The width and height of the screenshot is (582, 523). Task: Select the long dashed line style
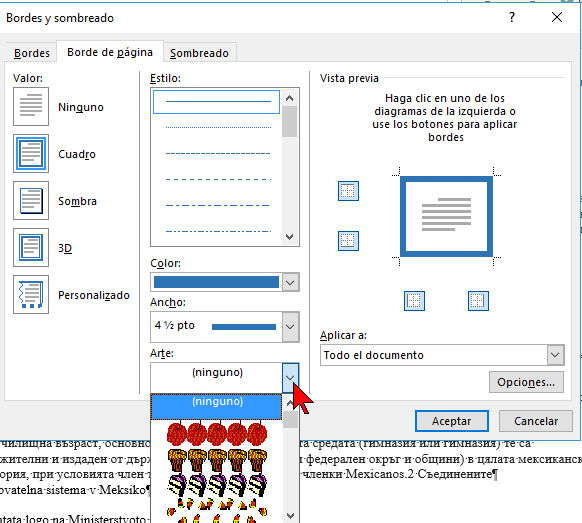(218, 179)
